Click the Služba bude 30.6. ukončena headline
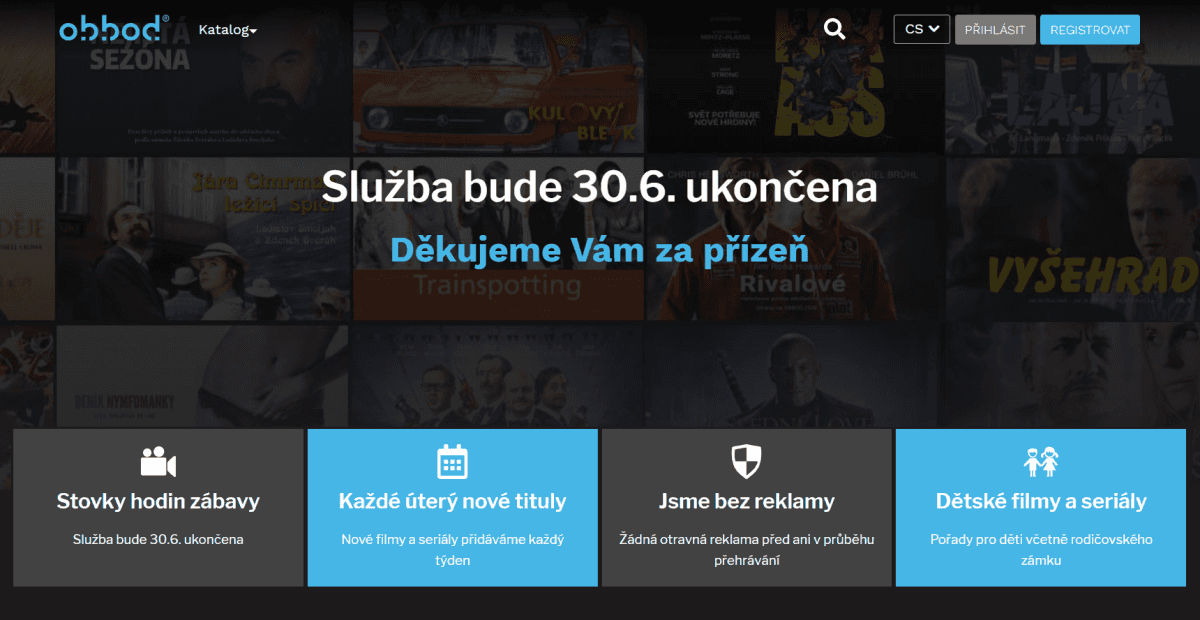Screen dimensions: 1200x620 coord(599,187)
